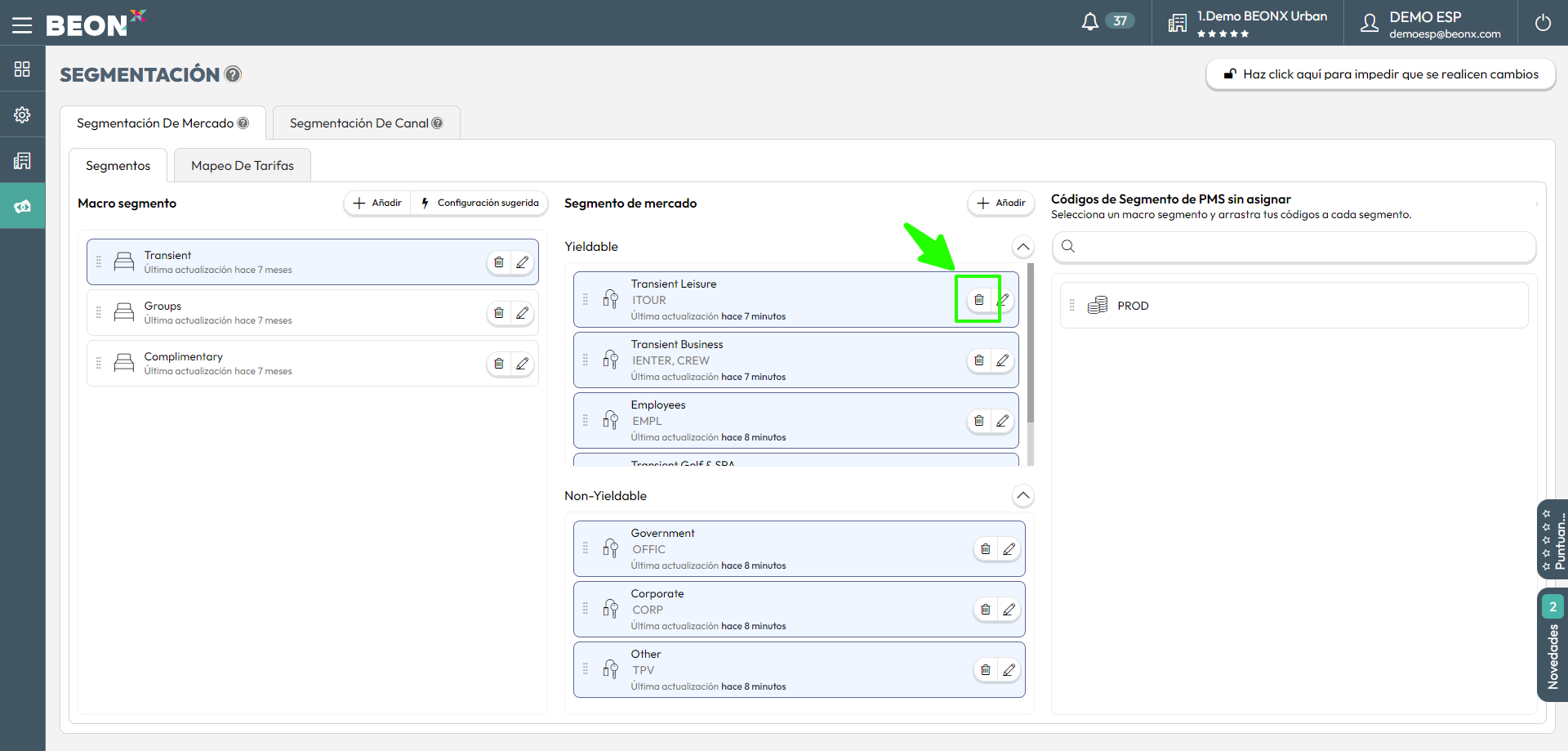Click drag handle of Transient Leisure
Image resolution: width=1568 pixels, height=751 pixels.
(x=585, y=300)
